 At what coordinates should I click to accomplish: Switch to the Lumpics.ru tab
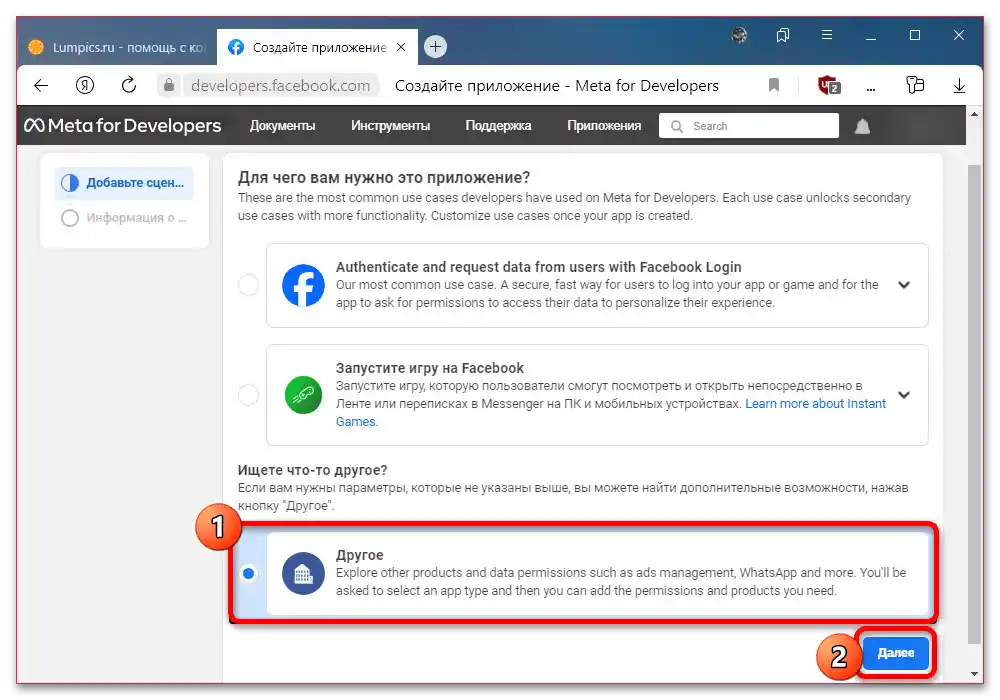pyautogui.click(x=118, y=47)
